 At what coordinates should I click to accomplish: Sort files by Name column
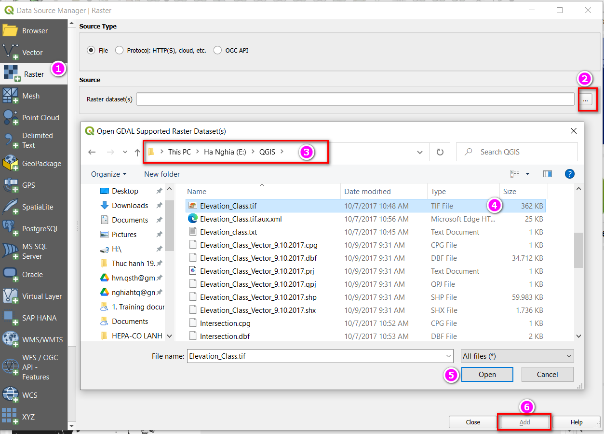point(262,191)
